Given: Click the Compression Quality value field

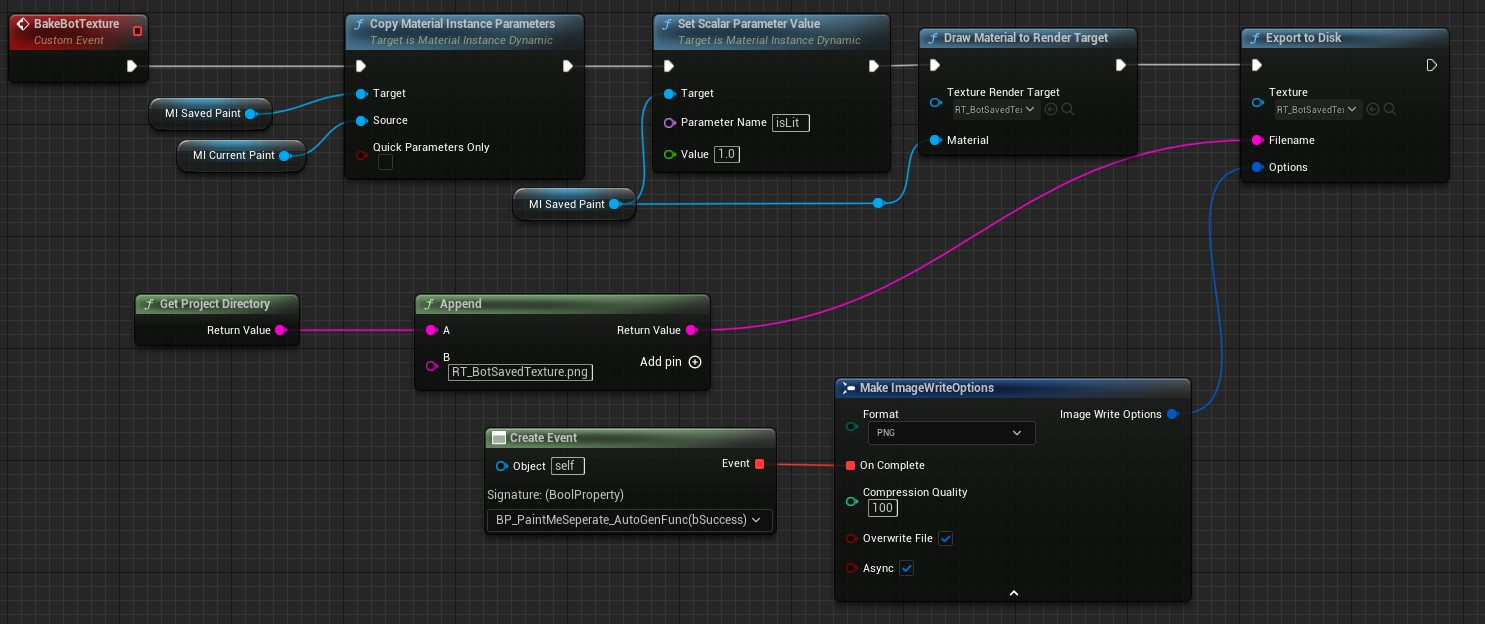Looking at the screenshot, I should point(882,508).
